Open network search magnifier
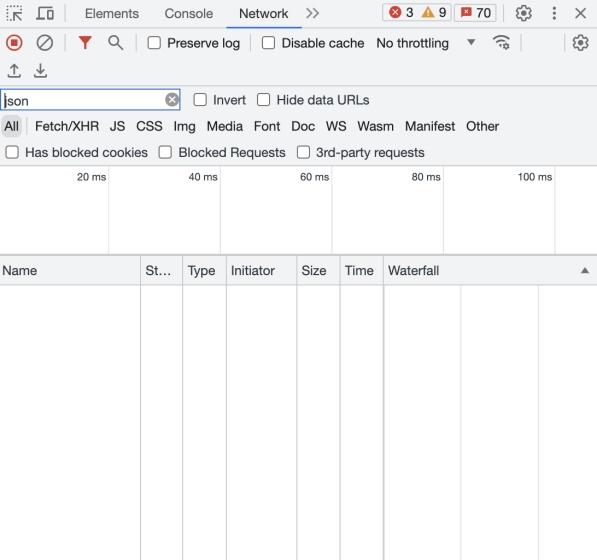Viewport: 597px width, 560px height. [115, 43]
